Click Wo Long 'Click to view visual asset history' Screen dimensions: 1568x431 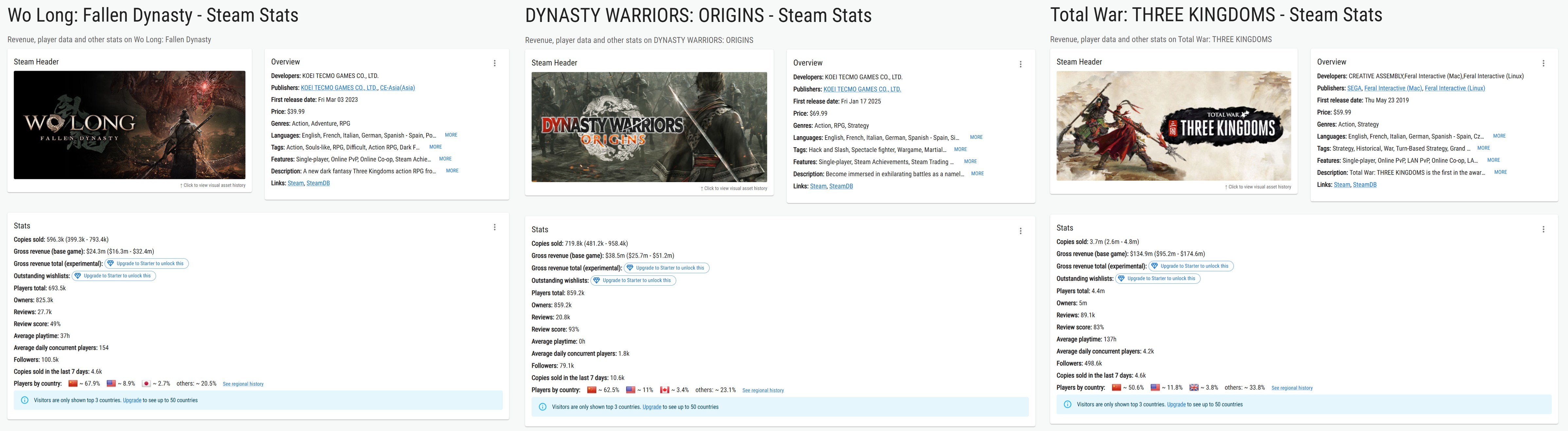point(212,185)
